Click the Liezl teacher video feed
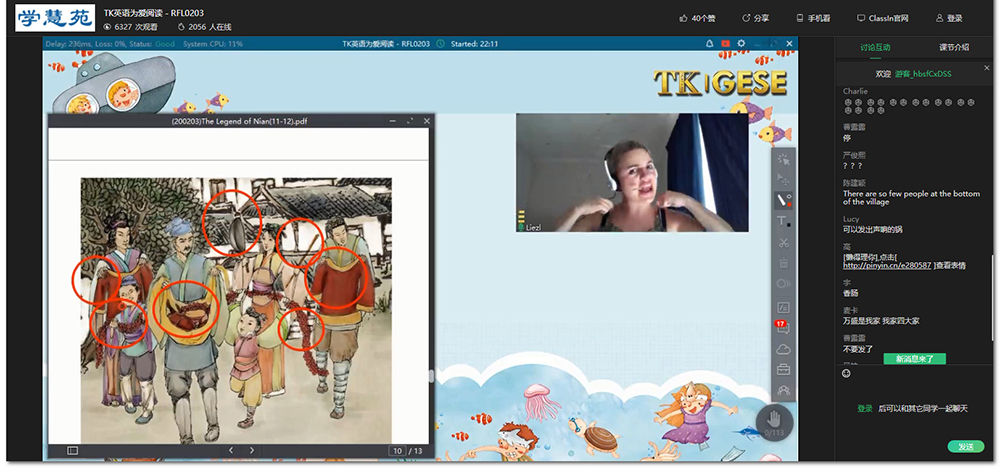 click(632, 173)
